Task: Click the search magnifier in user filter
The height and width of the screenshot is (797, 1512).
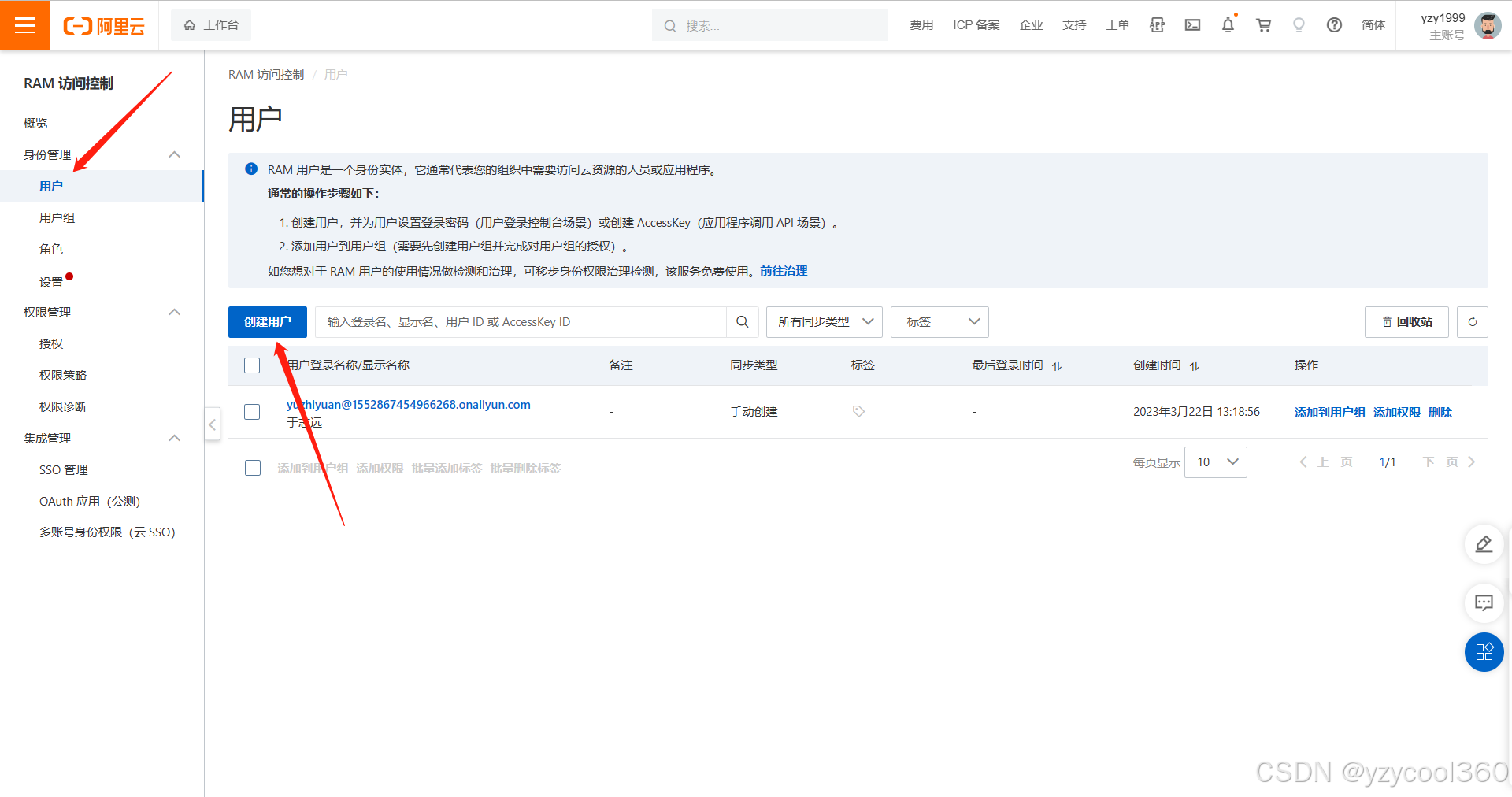Action: point(742,321)
